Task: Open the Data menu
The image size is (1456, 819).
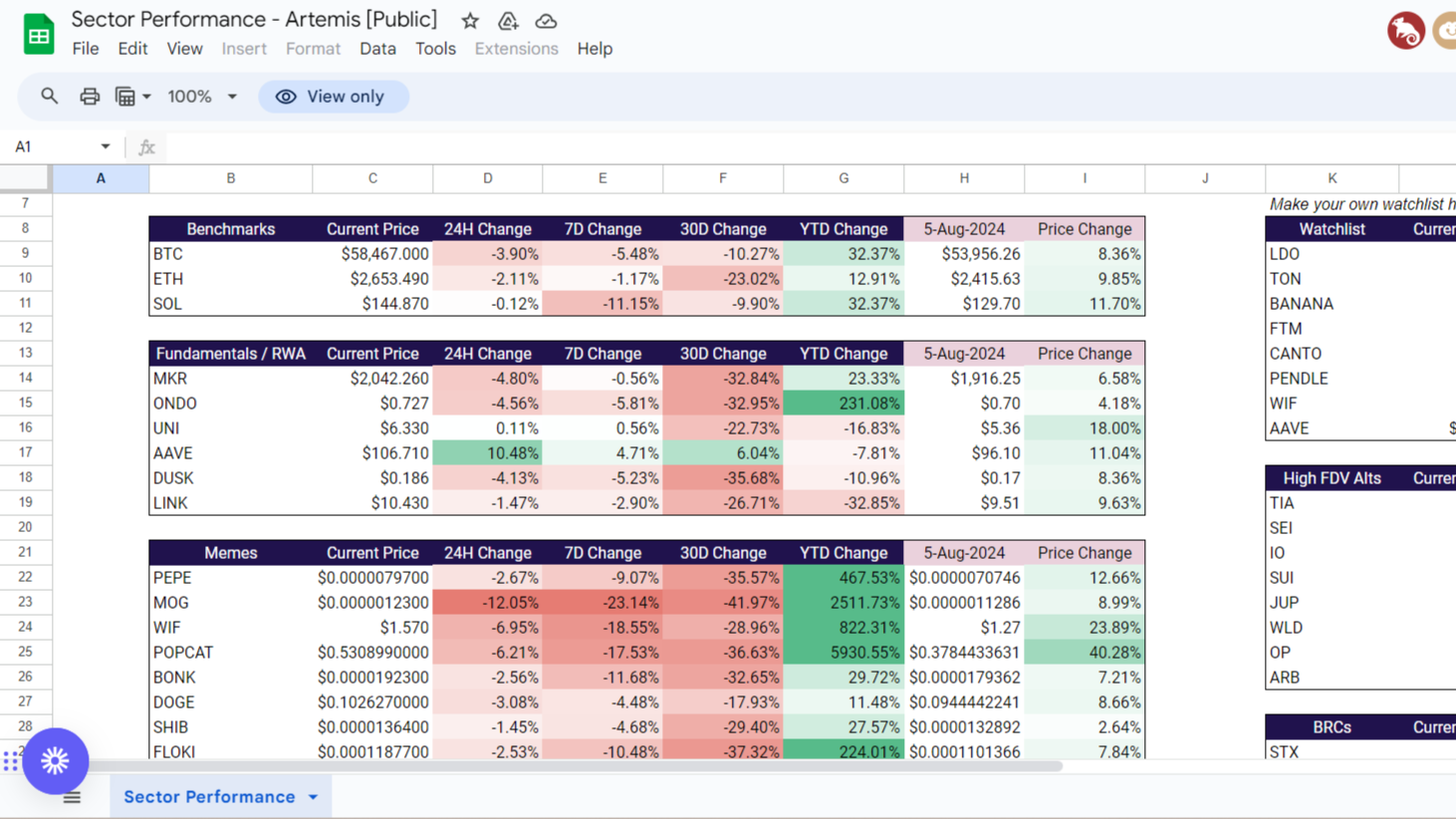Action: pos(377,49)
